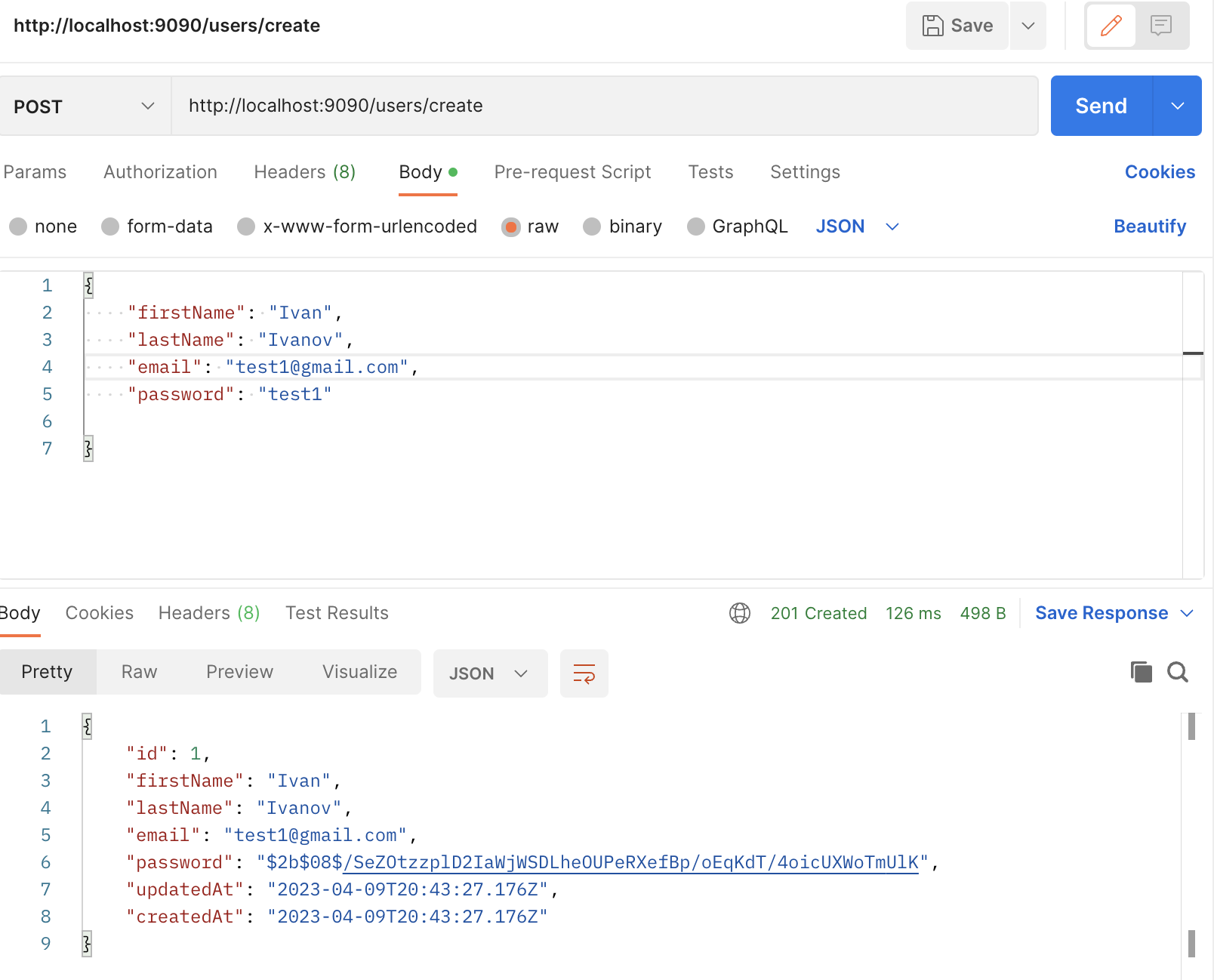
Task: Click the pencil edit icon
Action: [1111, 26]
